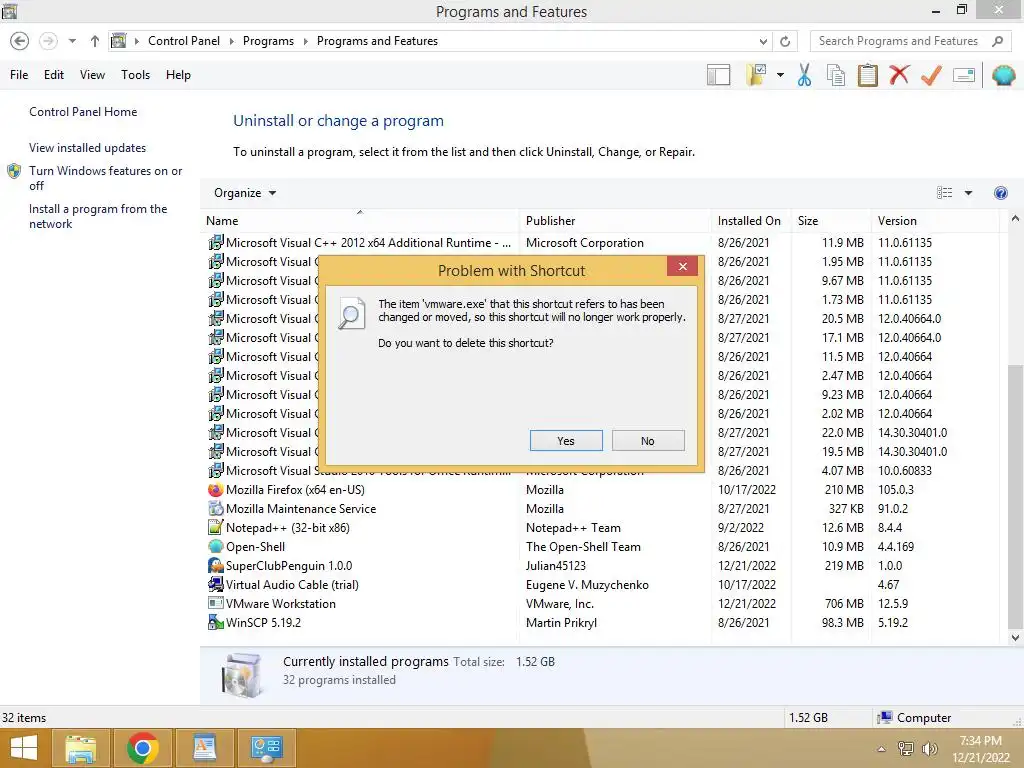Open the Organize dropdown
Viewport: 1024px width, 768px height.
coord(245,193)
